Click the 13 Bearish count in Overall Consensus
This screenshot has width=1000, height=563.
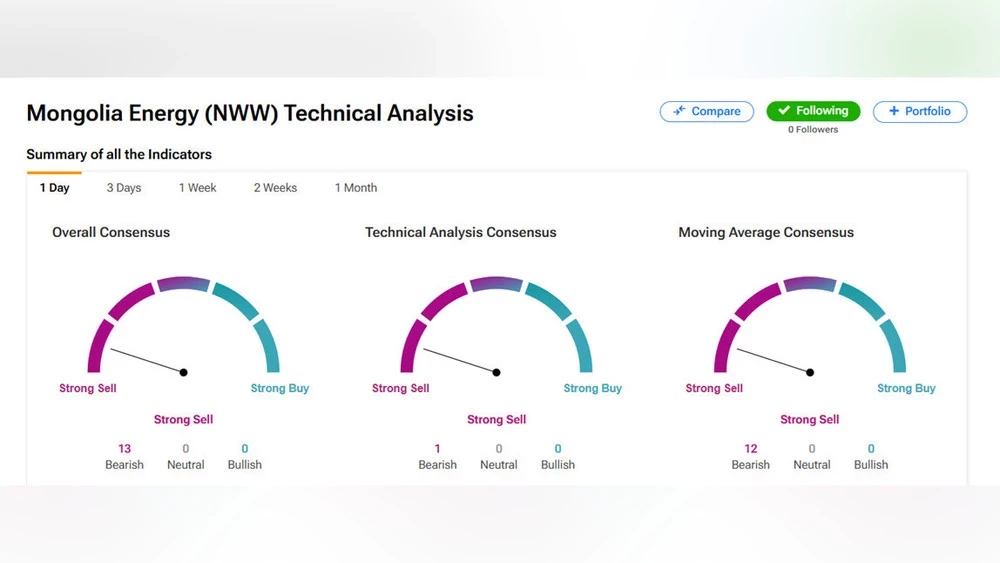click(124, 449)
